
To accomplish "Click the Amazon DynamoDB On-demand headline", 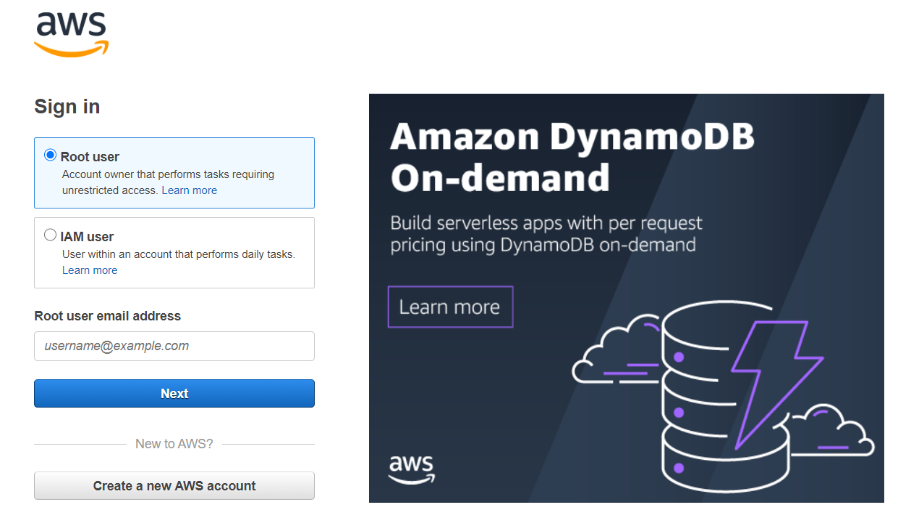I will [x=572, y=157].
